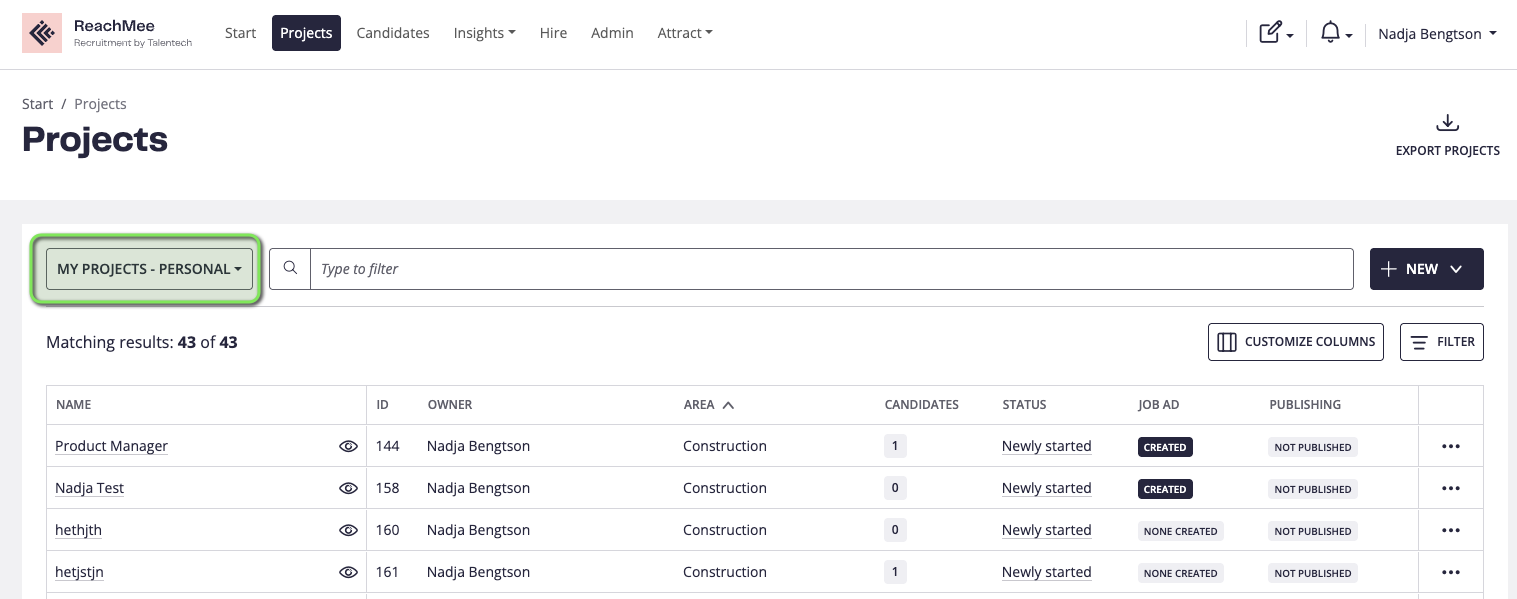Screen dimensions: 1517x599
Task: Toggle eye icon for Product Manager project
Action: (x=348, y=446)
